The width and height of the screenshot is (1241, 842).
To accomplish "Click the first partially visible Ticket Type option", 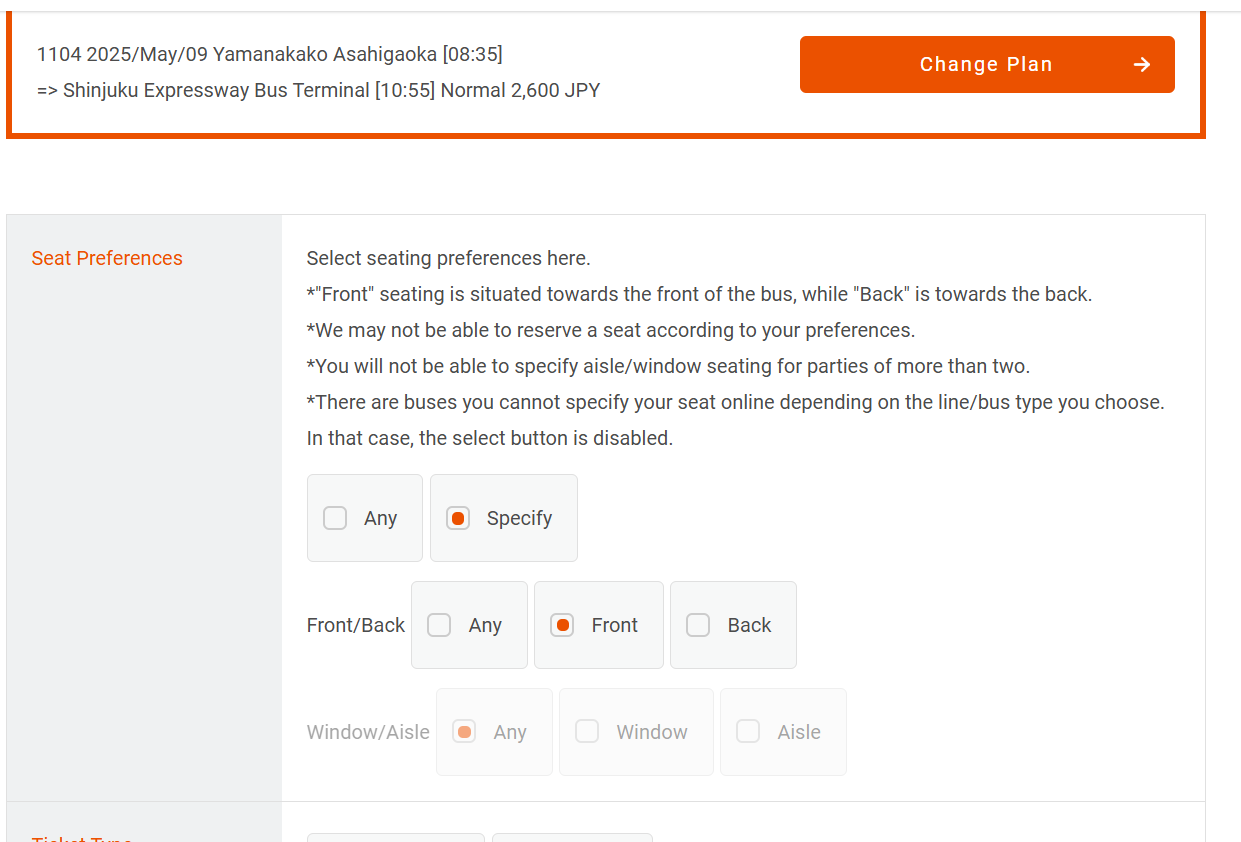I will point(395,837).
